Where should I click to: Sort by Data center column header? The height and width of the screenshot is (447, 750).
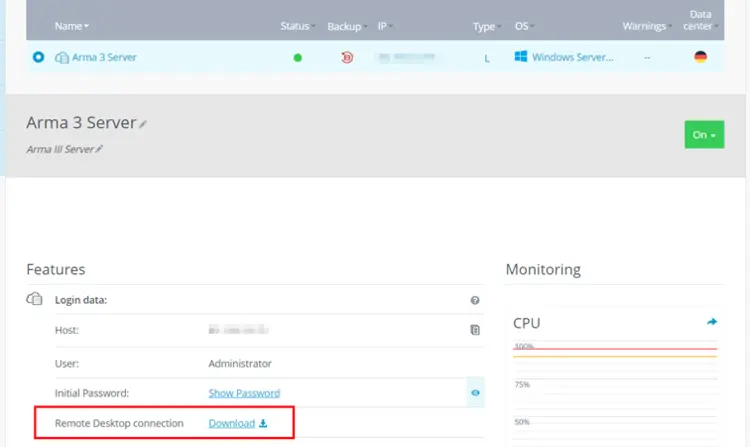(700, 20)
